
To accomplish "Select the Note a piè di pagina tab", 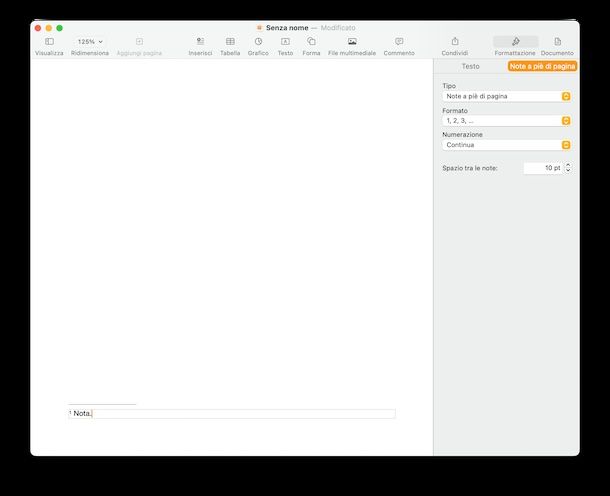I will [542, 67].
